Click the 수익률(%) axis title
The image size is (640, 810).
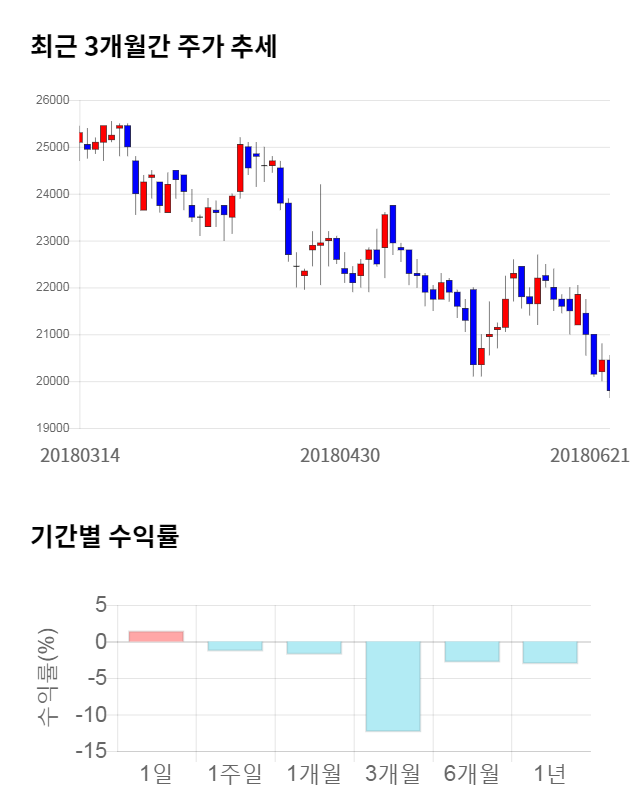click(x=47, y=677)
